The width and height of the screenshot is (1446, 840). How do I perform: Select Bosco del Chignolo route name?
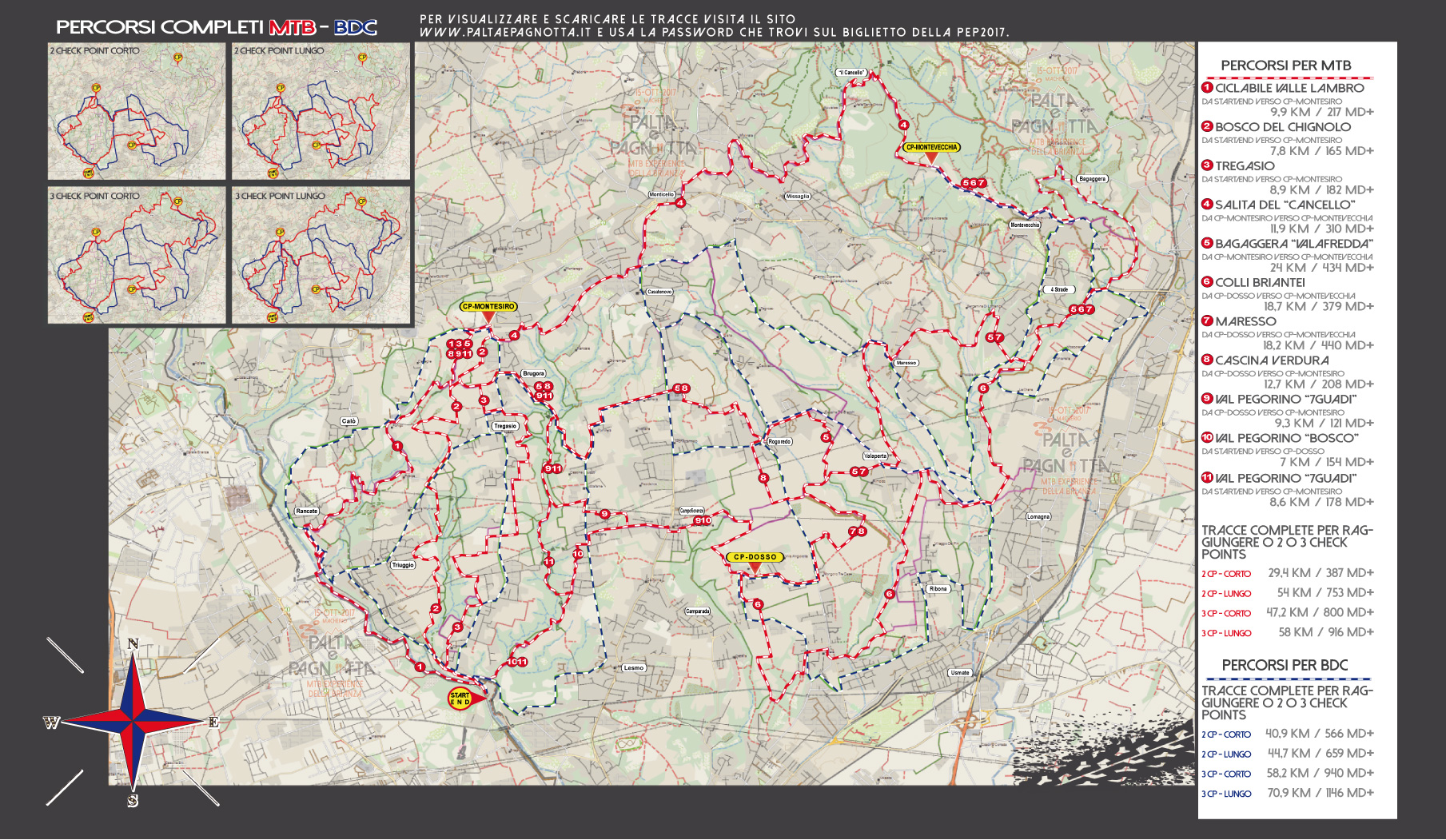click(1283, 127)
